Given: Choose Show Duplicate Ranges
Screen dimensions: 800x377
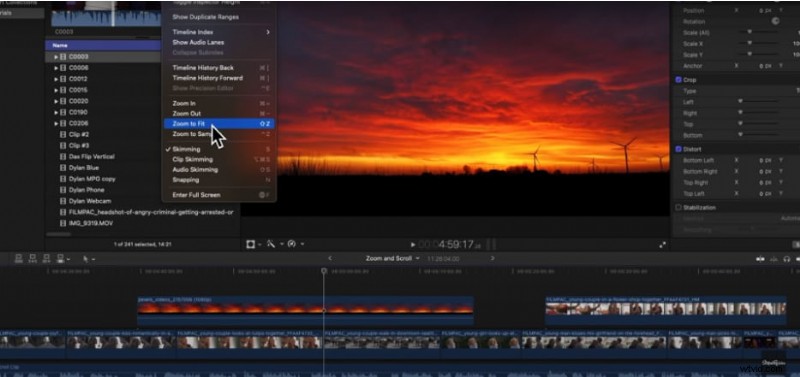Looking at the screenshot, I should pyautogui.click(x=219, y=17).
